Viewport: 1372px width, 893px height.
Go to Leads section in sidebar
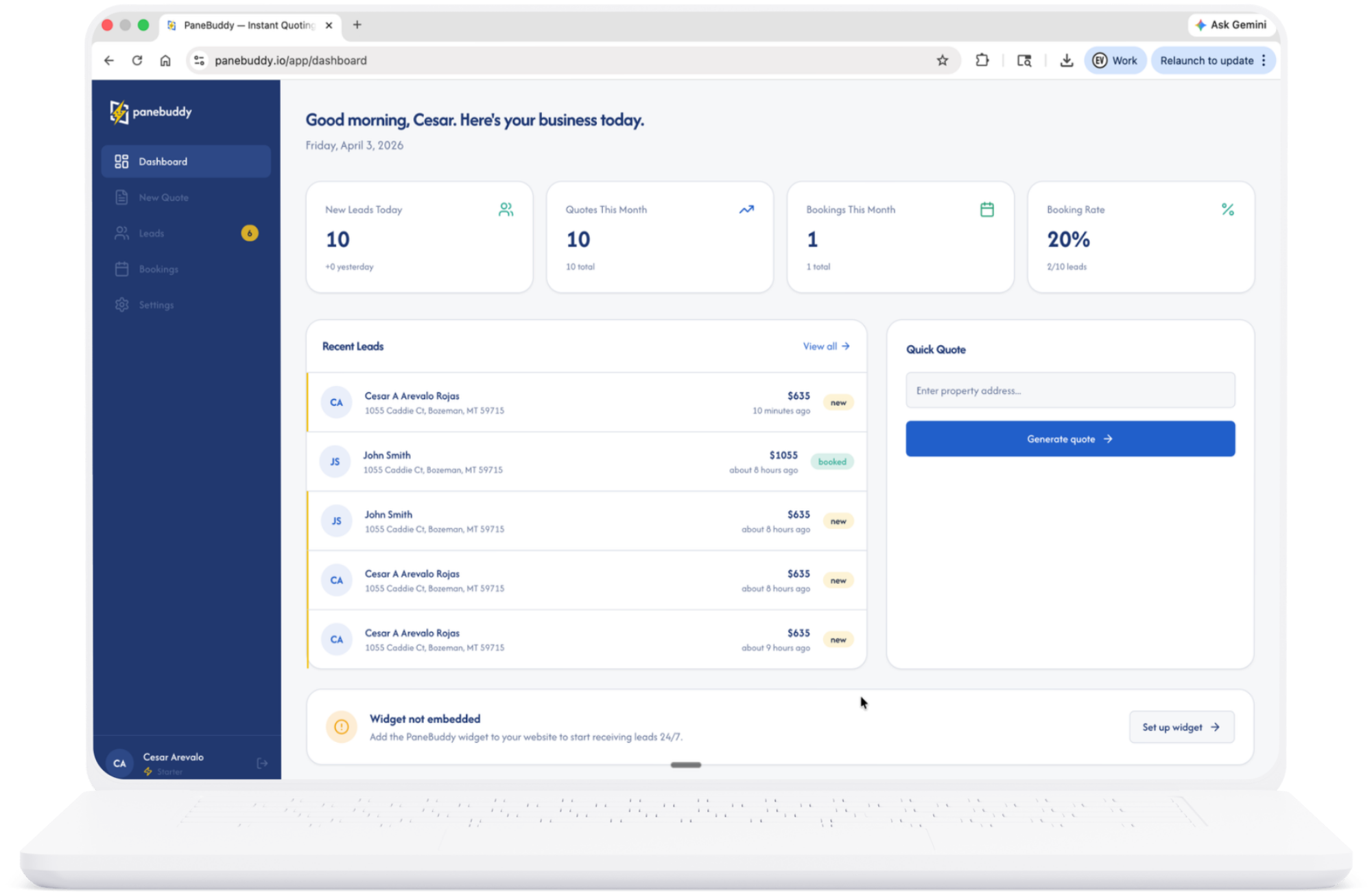186,233
